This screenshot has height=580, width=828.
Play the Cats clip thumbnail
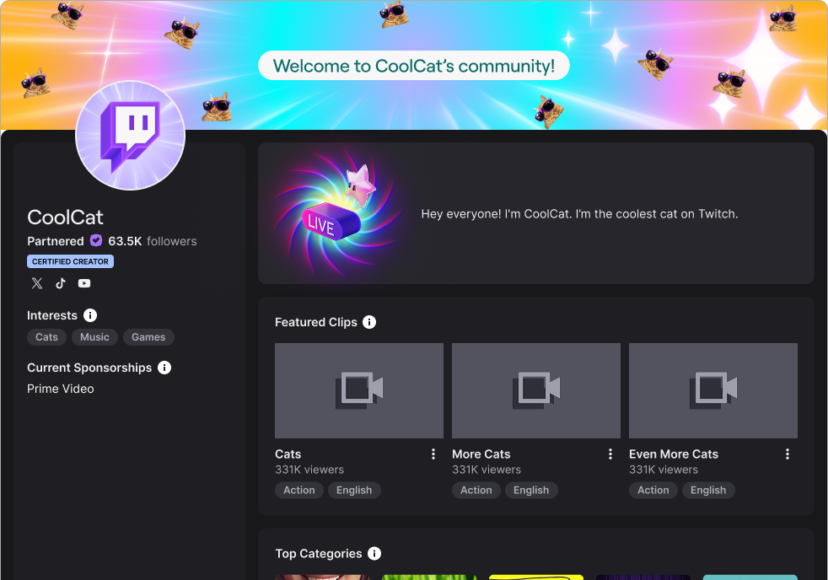point(359,390)
